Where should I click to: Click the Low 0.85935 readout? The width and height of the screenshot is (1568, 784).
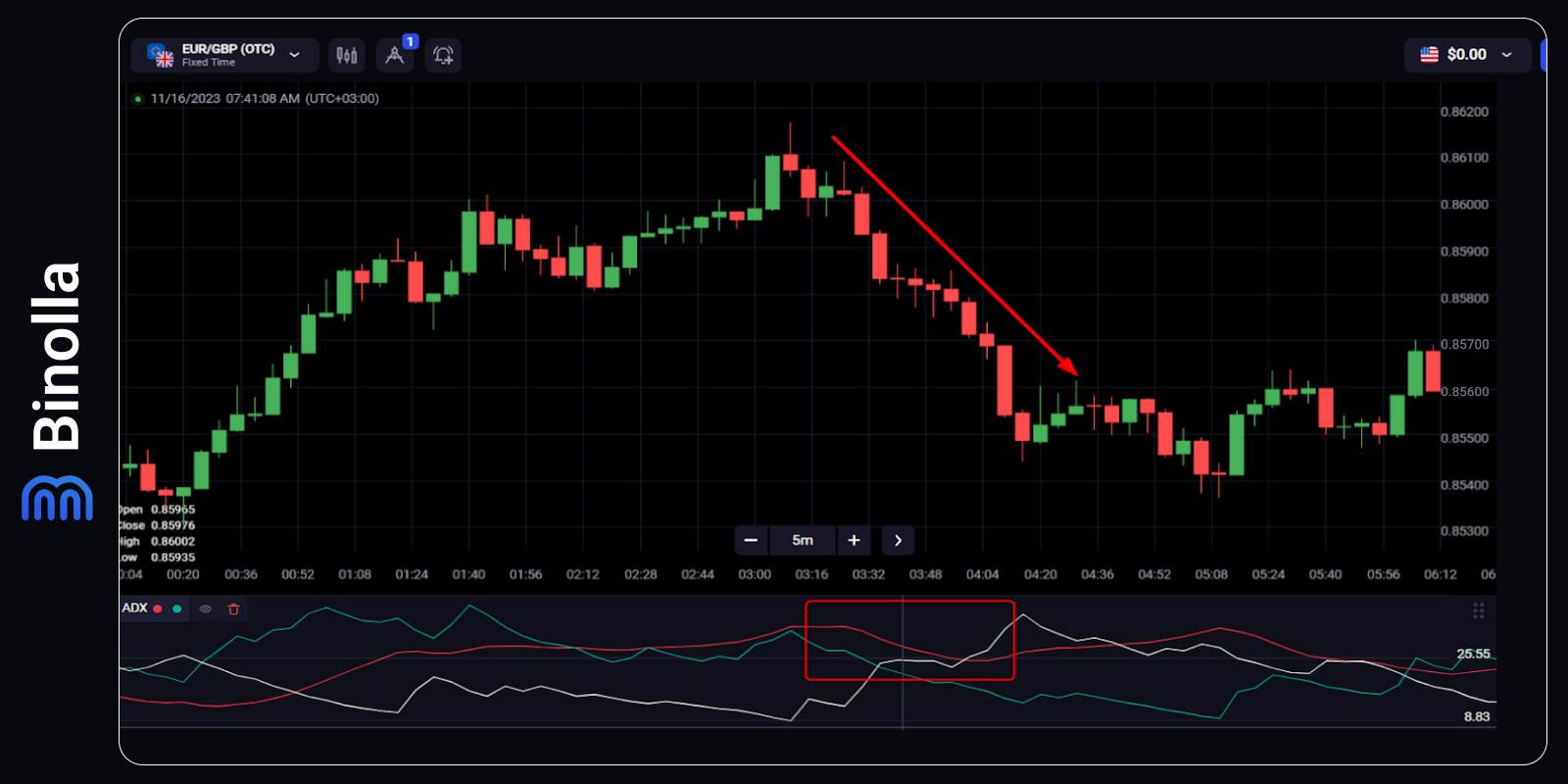pos(157,557)
